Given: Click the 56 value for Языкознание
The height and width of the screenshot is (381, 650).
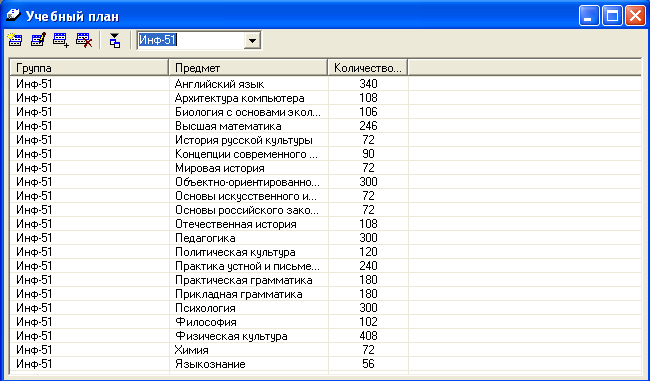Looking at the screenshot, I should (369, 364).
